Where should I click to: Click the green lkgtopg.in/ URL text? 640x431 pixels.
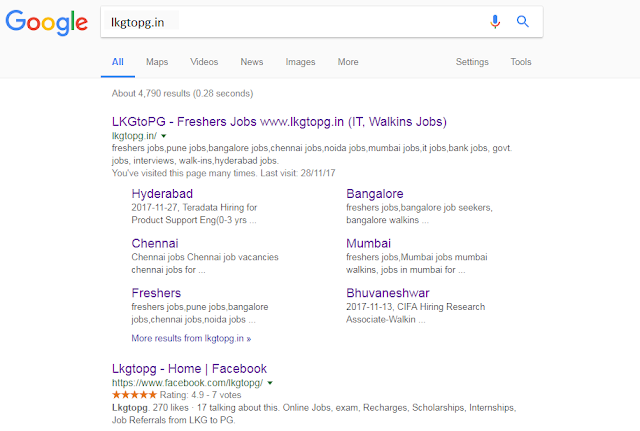click(x=134, y=136)
